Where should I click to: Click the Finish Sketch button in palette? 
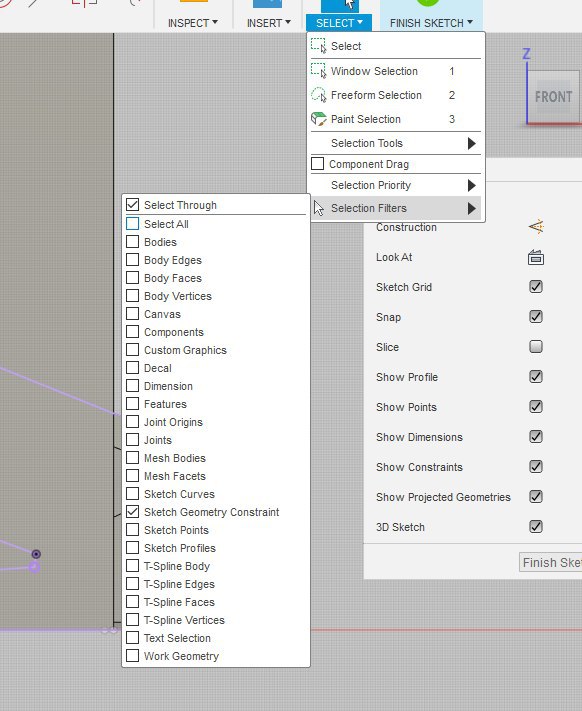[x=551, y=562]
